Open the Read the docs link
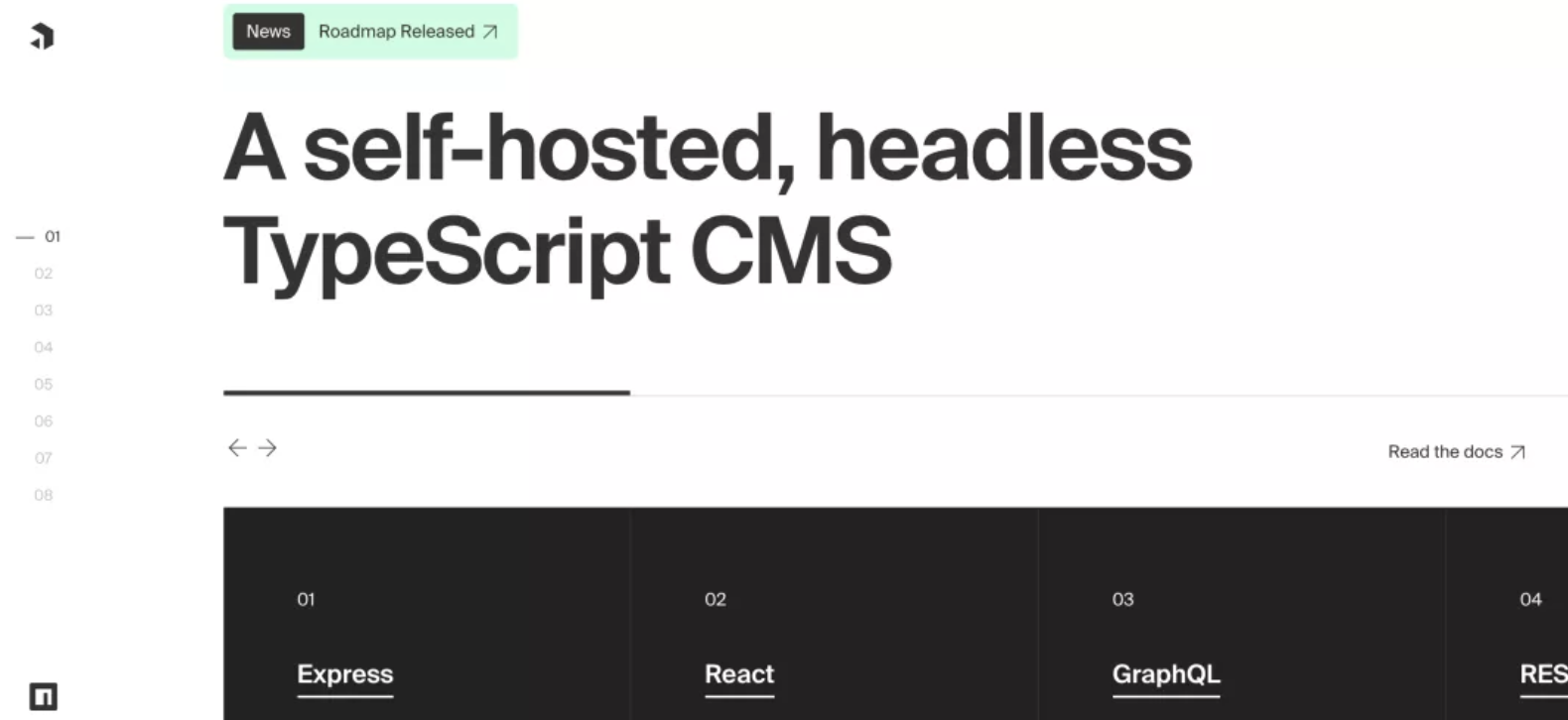This screenshot has width=1568, height=720. 1446,451
